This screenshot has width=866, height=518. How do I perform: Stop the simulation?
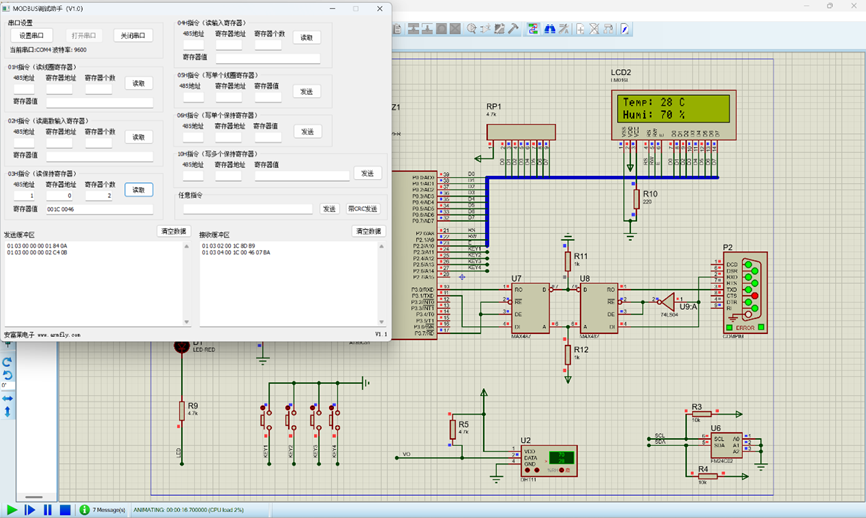(65, 510)
